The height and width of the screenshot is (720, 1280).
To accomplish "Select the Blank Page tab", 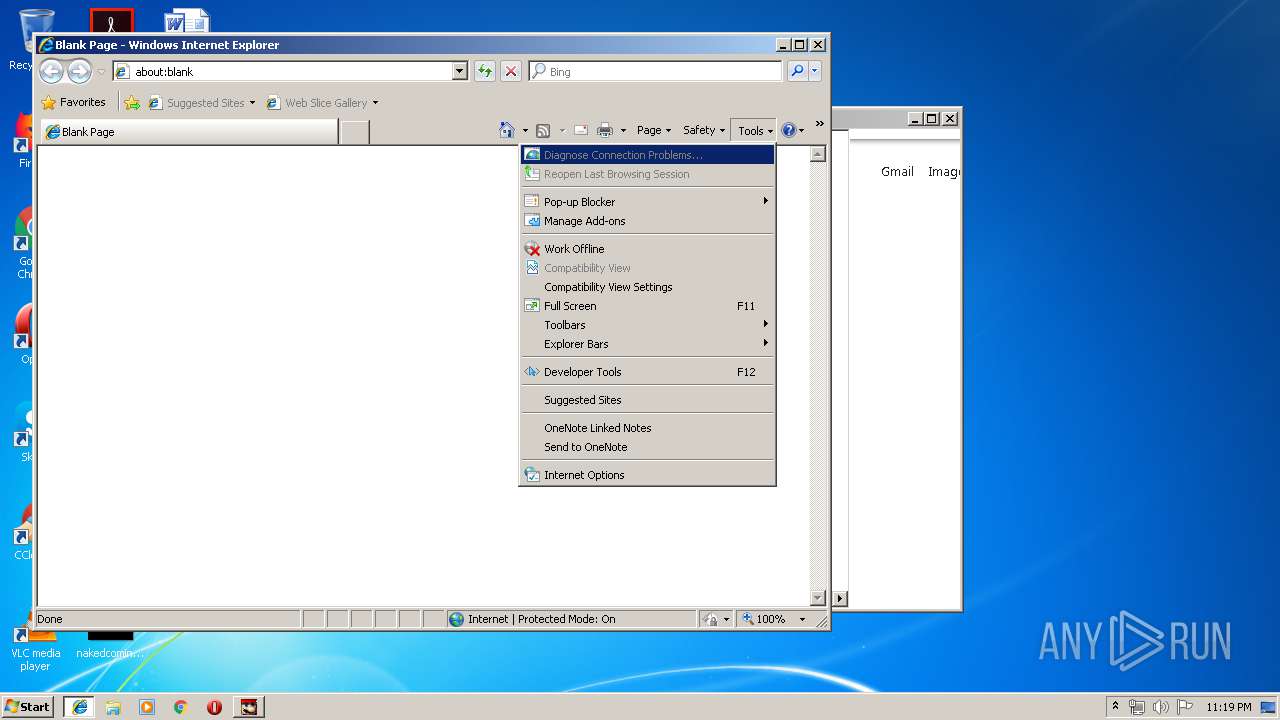I will click(188, 131).
